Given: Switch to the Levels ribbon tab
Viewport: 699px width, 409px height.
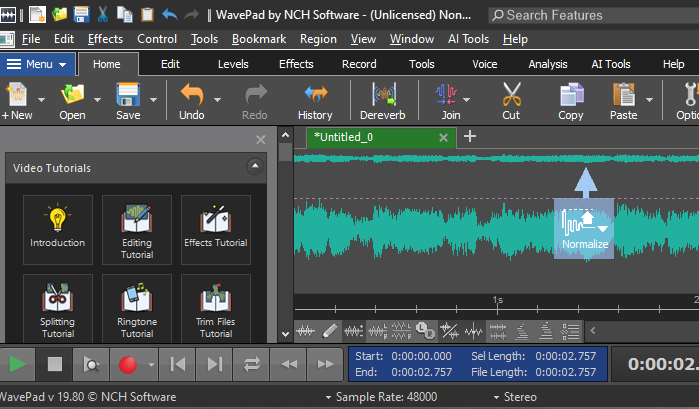Looking at the screenshot, I should pyautogui.click(x=233, y=64).
